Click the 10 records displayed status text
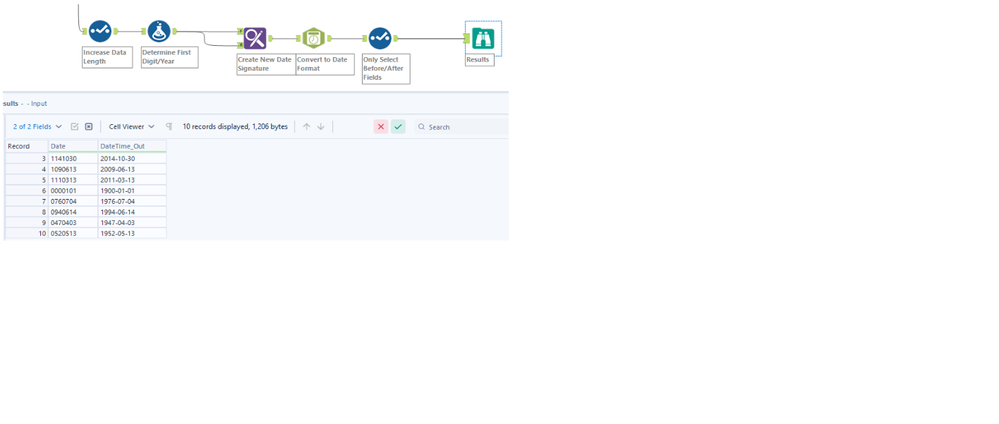This screenshot has height=424, width=999. tap(235, 127)
